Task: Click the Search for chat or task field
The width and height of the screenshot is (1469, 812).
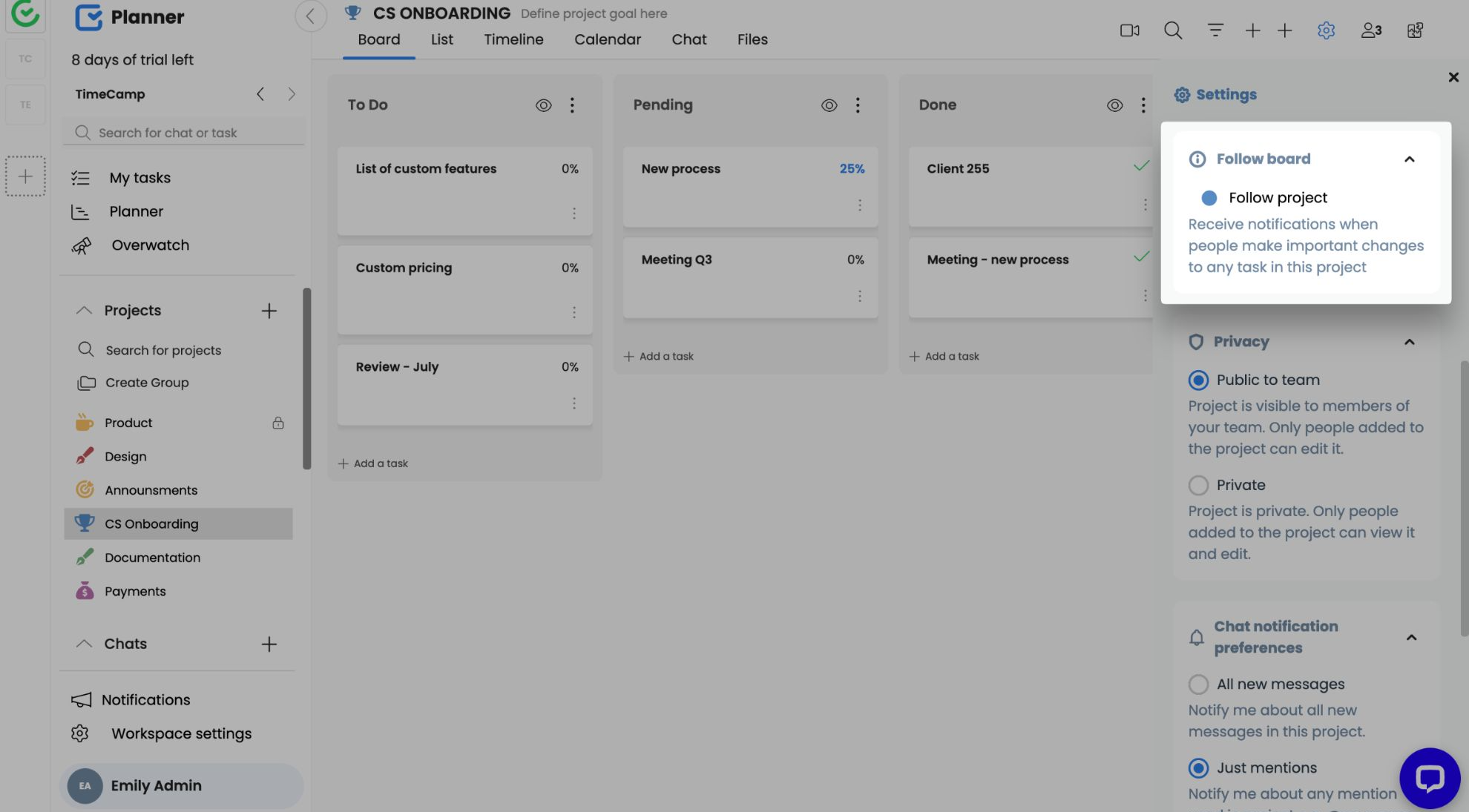Action: (184, 133)
